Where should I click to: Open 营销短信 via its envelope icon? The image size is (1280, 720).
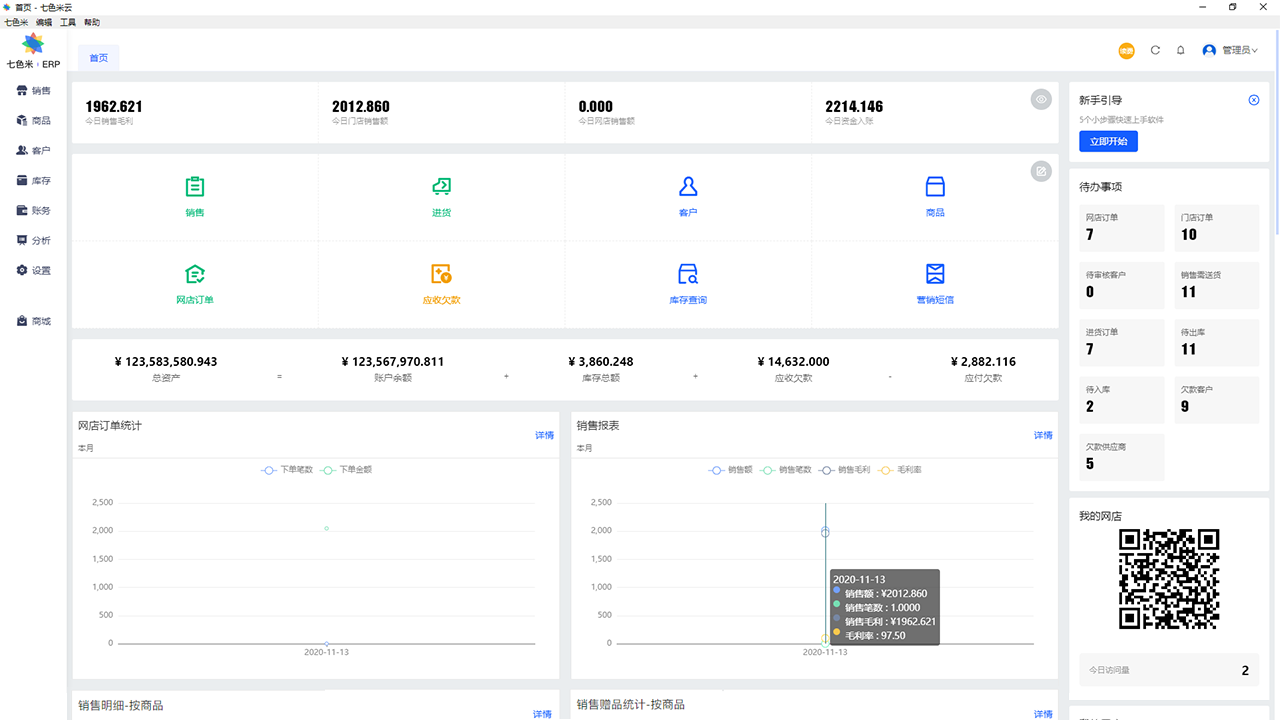934,273
